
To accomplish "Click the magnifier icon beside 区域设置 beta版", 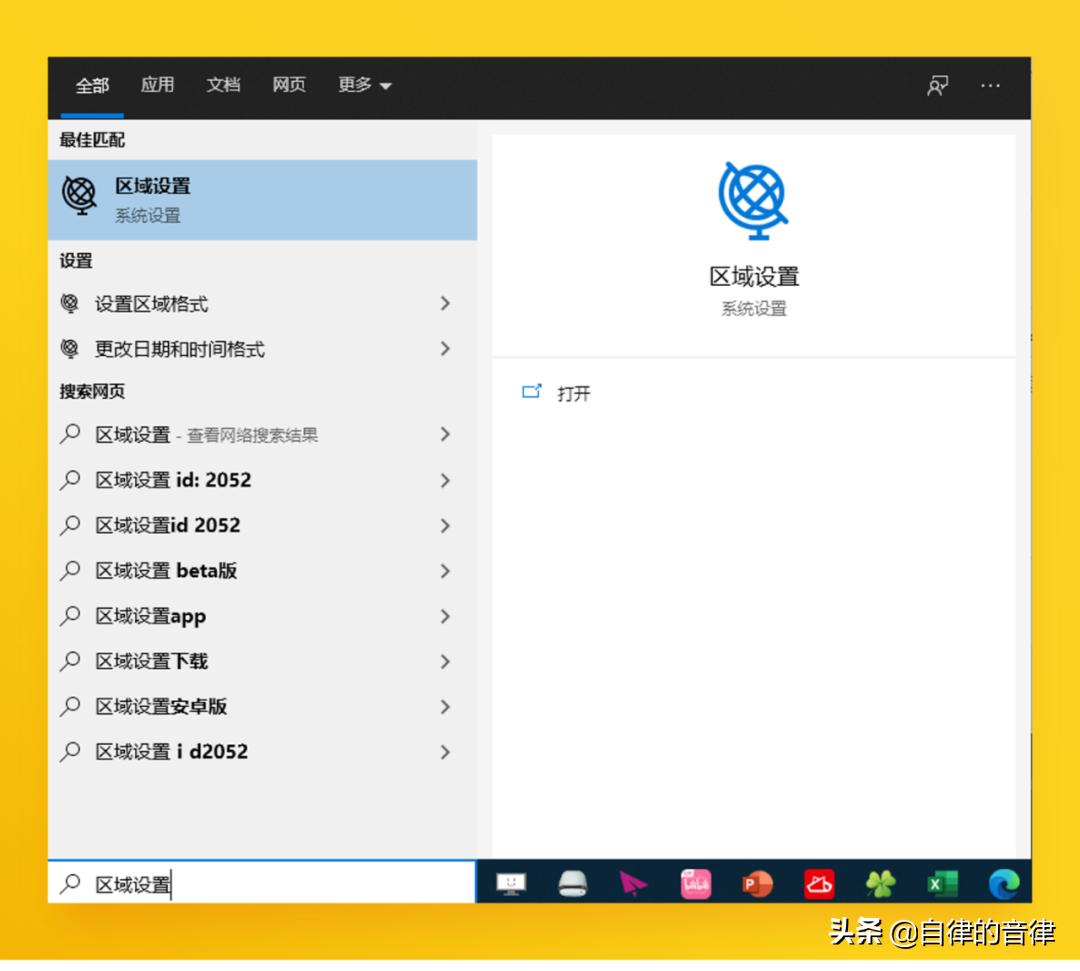I will point(70,570).
